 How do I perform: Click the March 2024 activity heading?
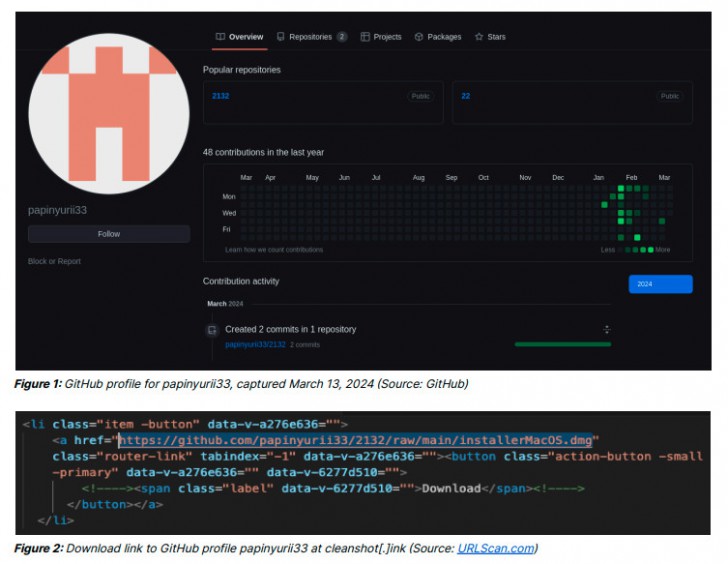click(x=225, y=304)
